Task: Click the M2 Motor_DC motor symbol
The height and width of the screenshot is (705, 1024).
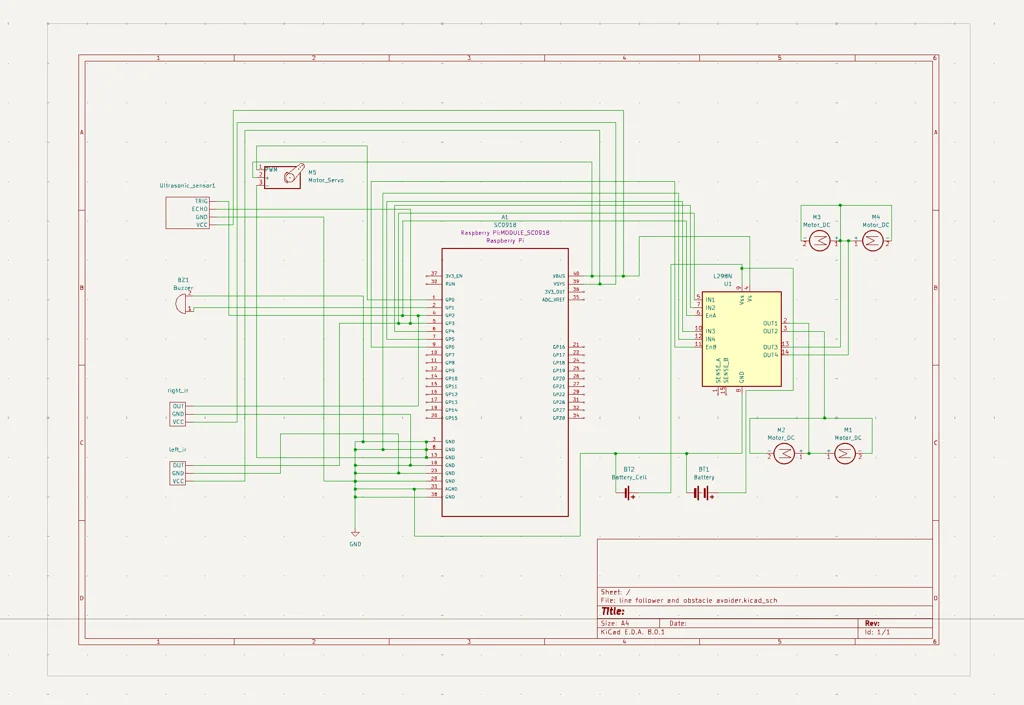Action: 784,452
